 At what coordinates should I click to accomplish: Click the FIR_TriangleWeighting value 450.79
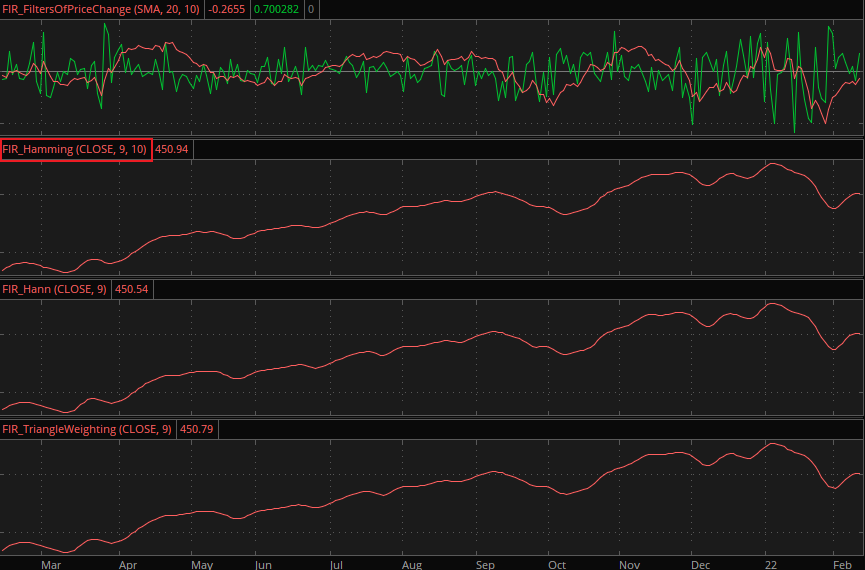(x=197, y=429)
